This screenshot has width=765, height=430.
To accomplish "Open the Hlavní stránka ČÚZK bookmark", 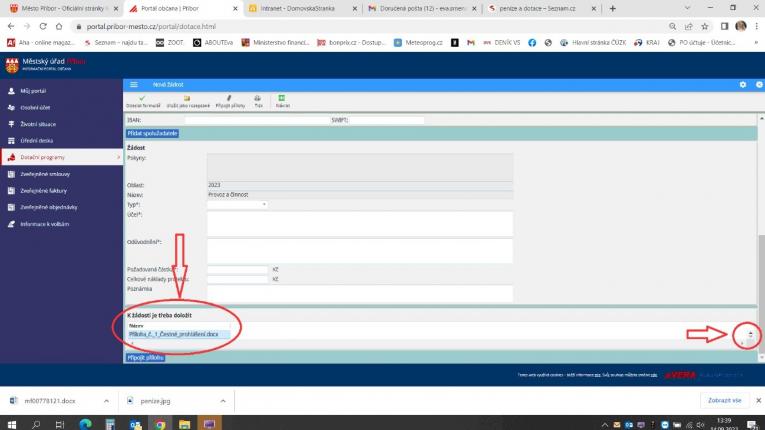I will pos(593,43).
